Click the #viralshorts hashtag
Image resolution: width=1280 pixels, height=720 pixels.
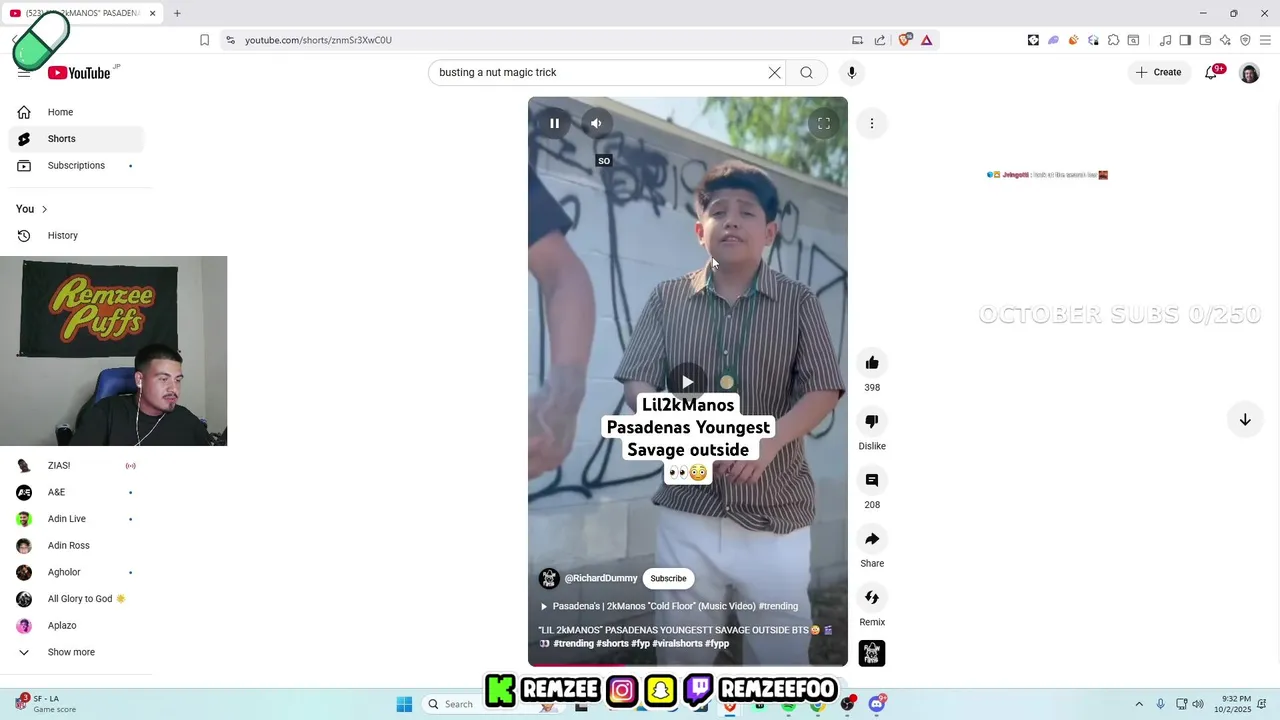(677, 644)
